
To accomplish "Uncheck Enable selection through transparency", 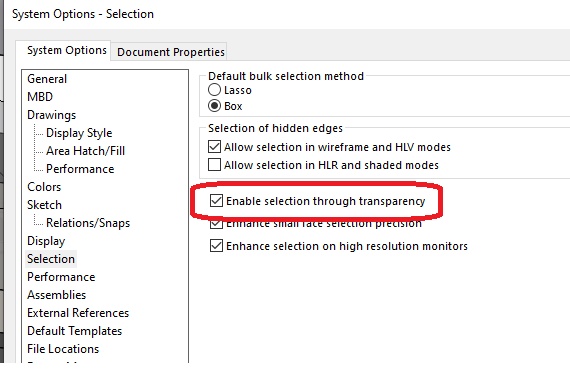I will coord(216,201).
